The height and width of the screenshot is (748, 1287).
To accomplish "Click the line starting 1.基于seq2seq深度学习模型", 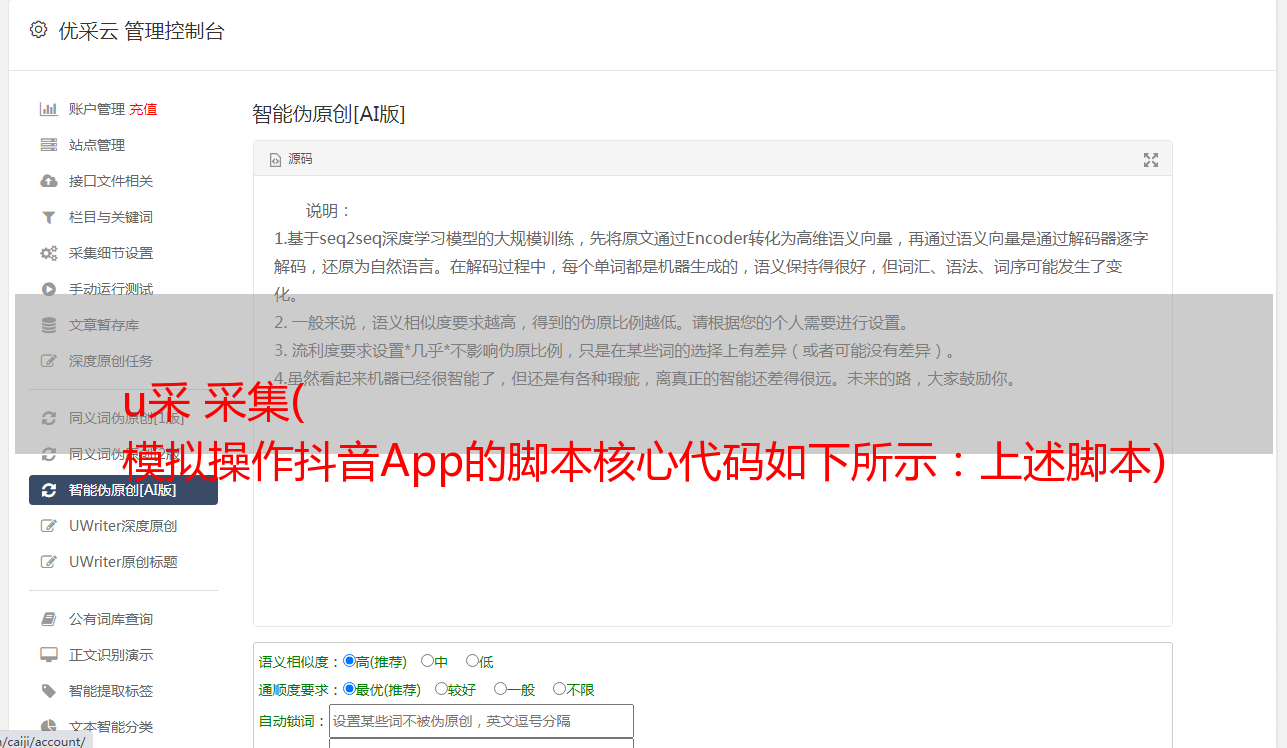I will point(711,239).
